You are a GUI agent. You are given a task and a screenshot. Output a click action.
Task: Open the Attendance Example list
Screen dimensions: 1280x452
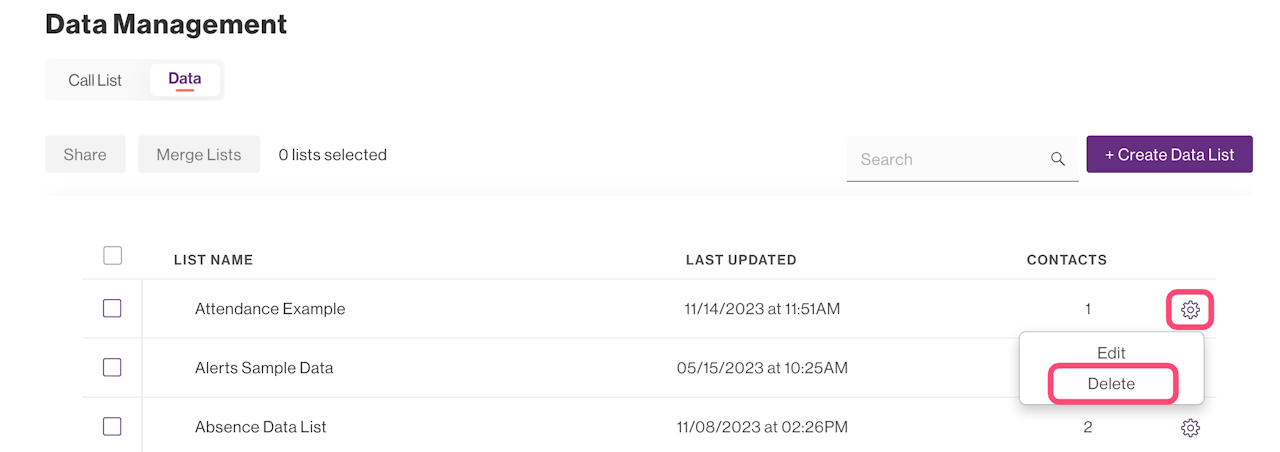[270, 309]
